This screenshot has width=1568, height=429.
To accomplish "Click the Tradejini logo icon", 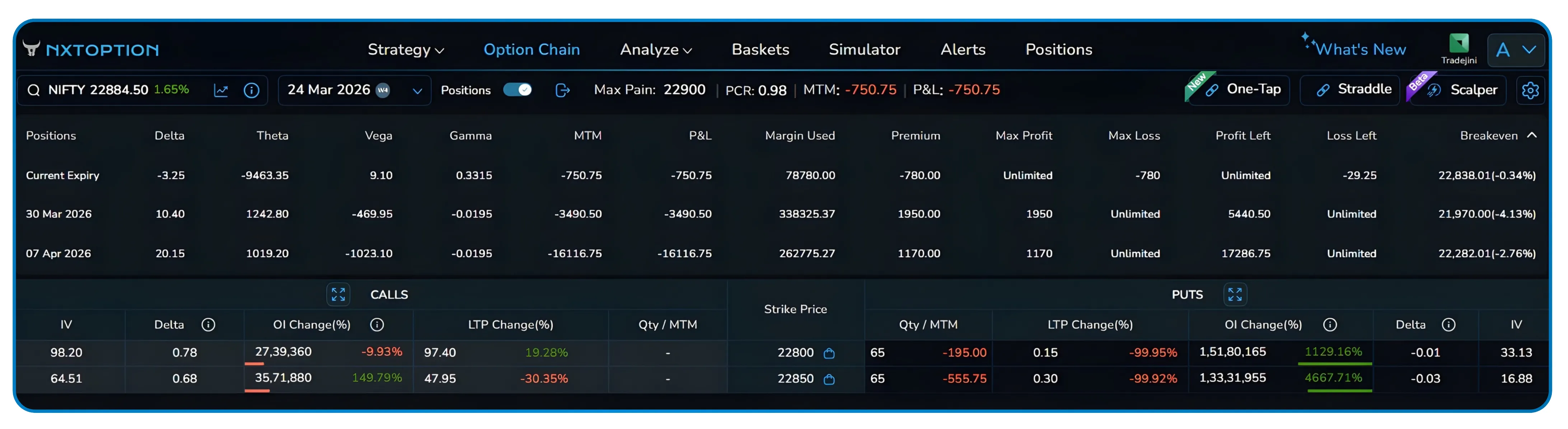I will click(1459, 43).
